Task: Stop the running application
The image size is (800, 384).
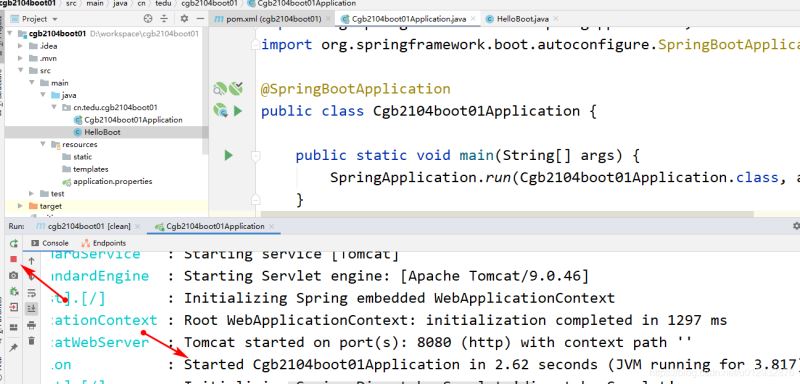Action: 14,260
